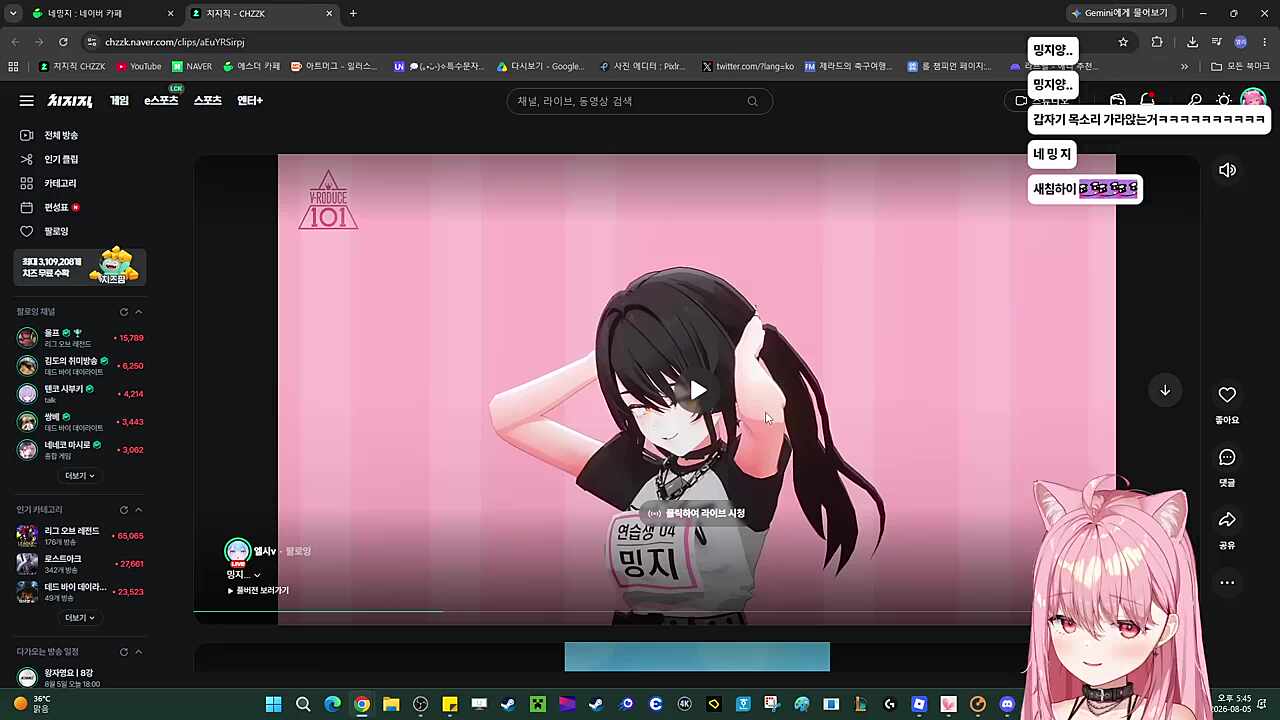Open 전체 방송 in the sidebar
This screenshot has width=1280, height=720.
pos(61,135)
